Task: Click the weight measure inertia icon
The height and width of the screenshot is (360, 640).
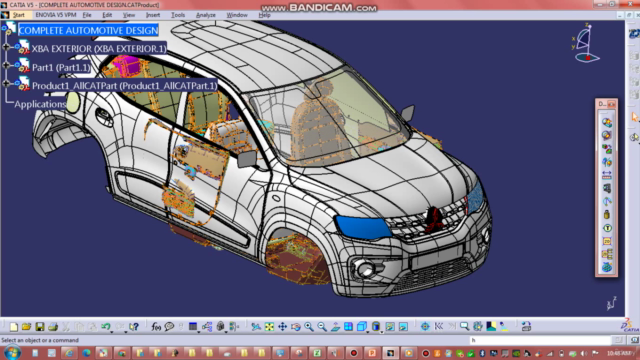Action: pos(607,215)
